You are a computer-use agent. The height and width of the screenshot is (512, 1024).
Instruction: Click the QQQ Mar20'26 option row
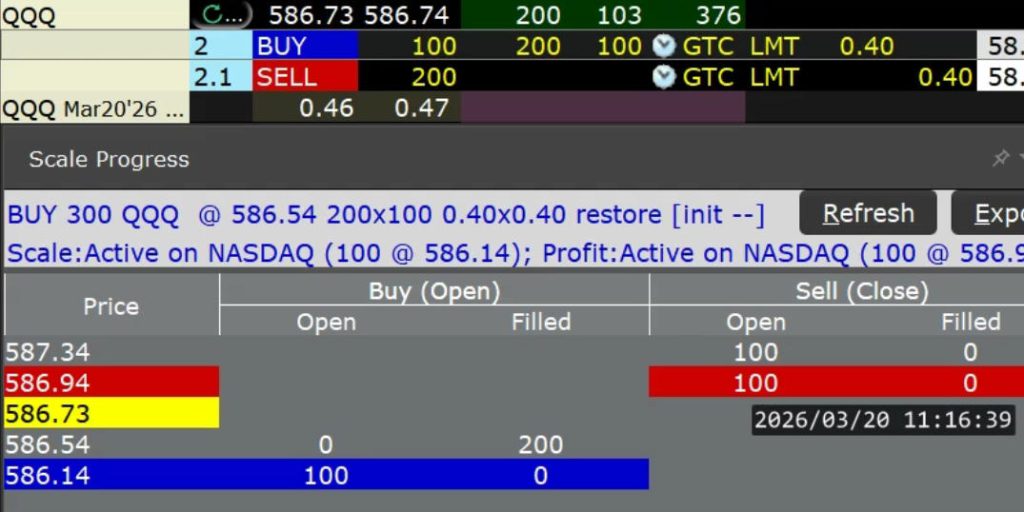[x=95, y=108]
